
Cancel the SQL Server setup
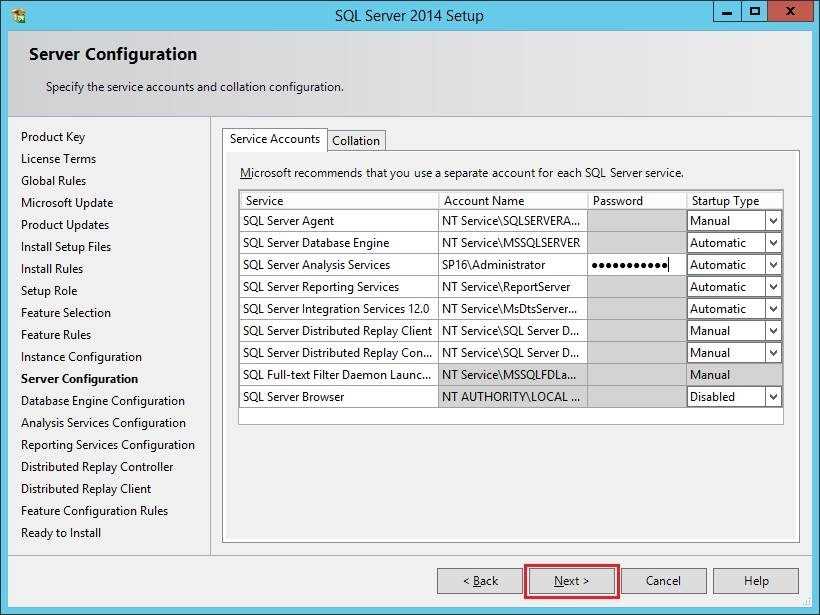[663, 581]
